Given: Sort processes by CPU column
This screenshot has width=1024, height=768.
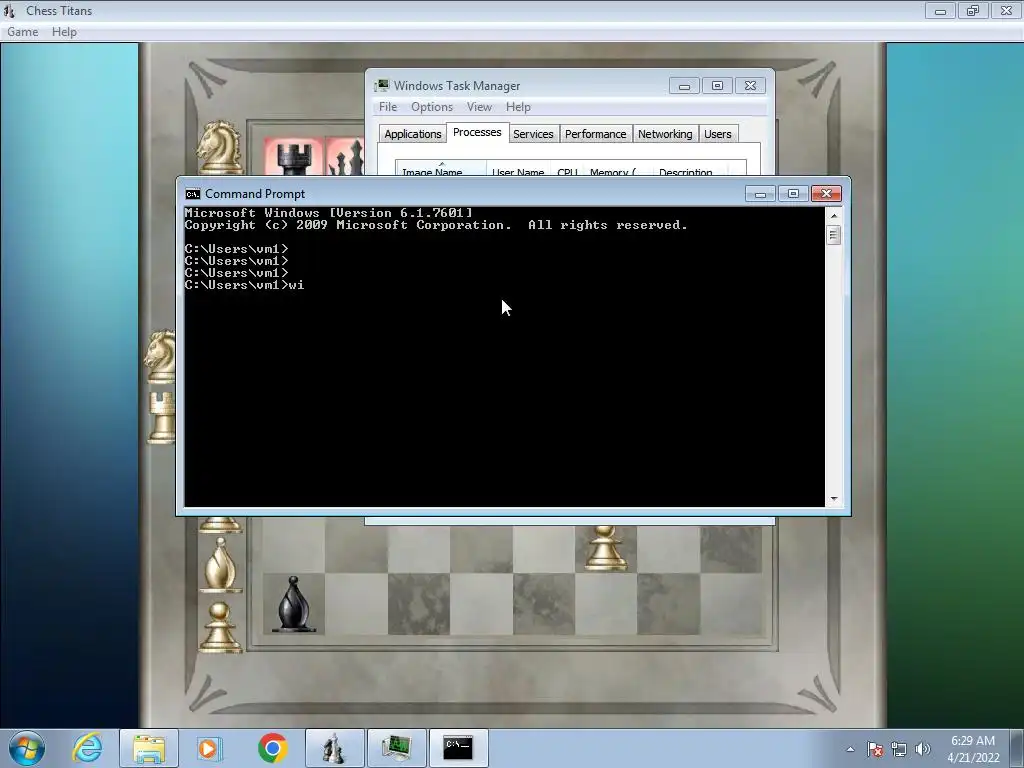Looking at the screenshot, I should [x=567, y=168].
